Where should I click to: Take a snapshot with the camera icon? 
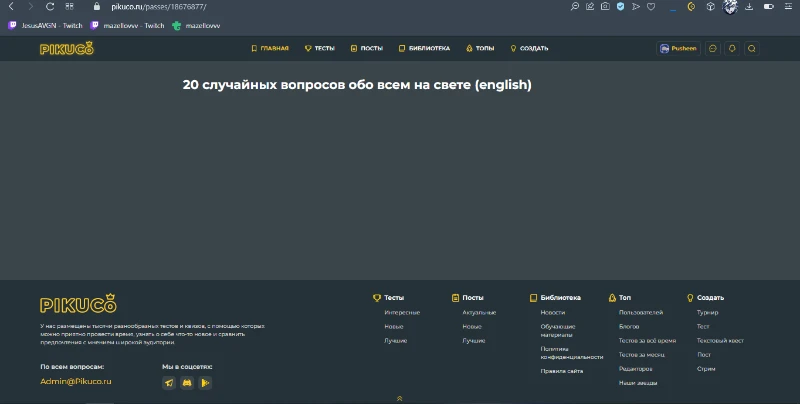[x=605, y=7]
